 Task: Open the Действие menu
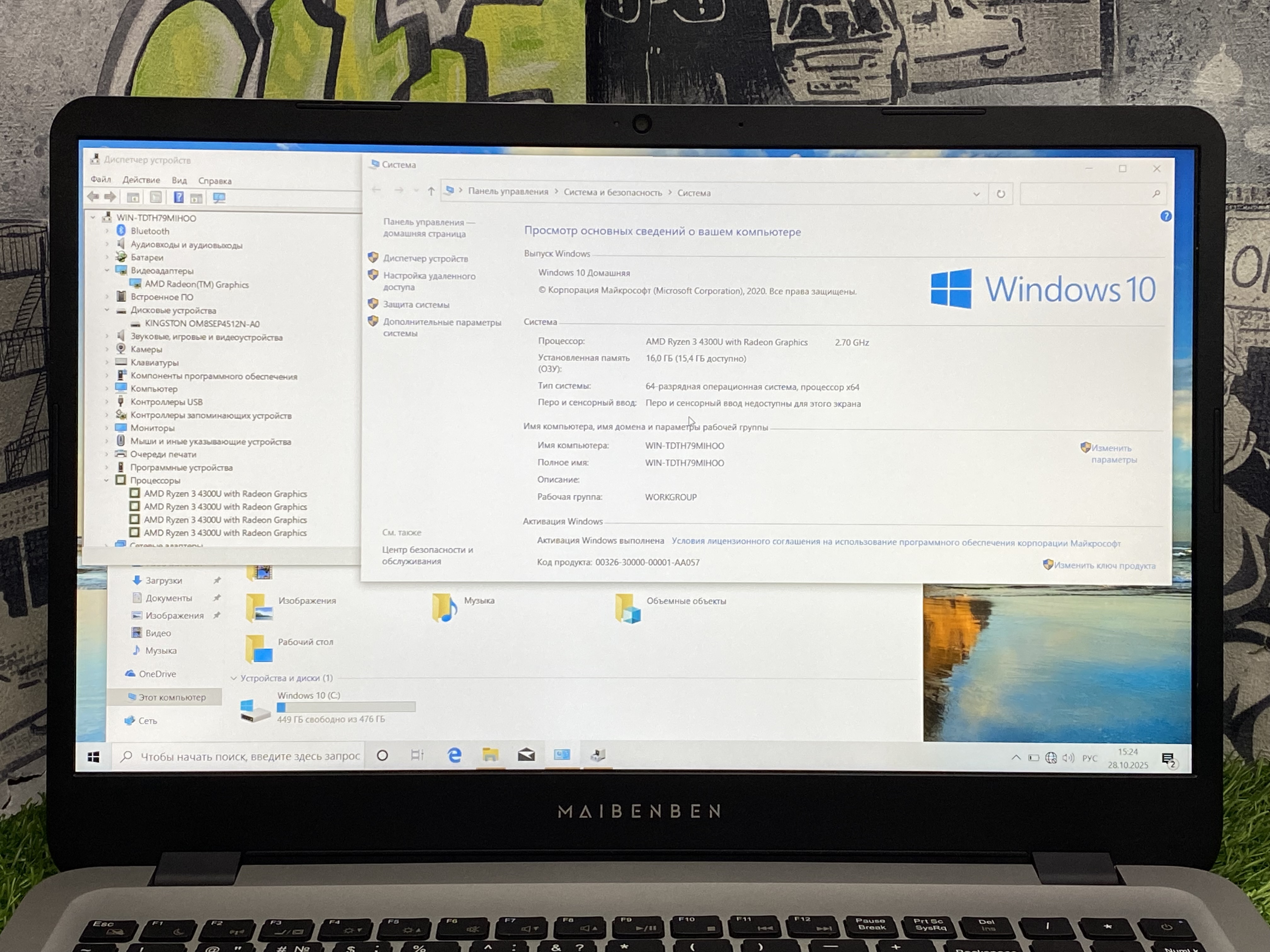[141, 180]
